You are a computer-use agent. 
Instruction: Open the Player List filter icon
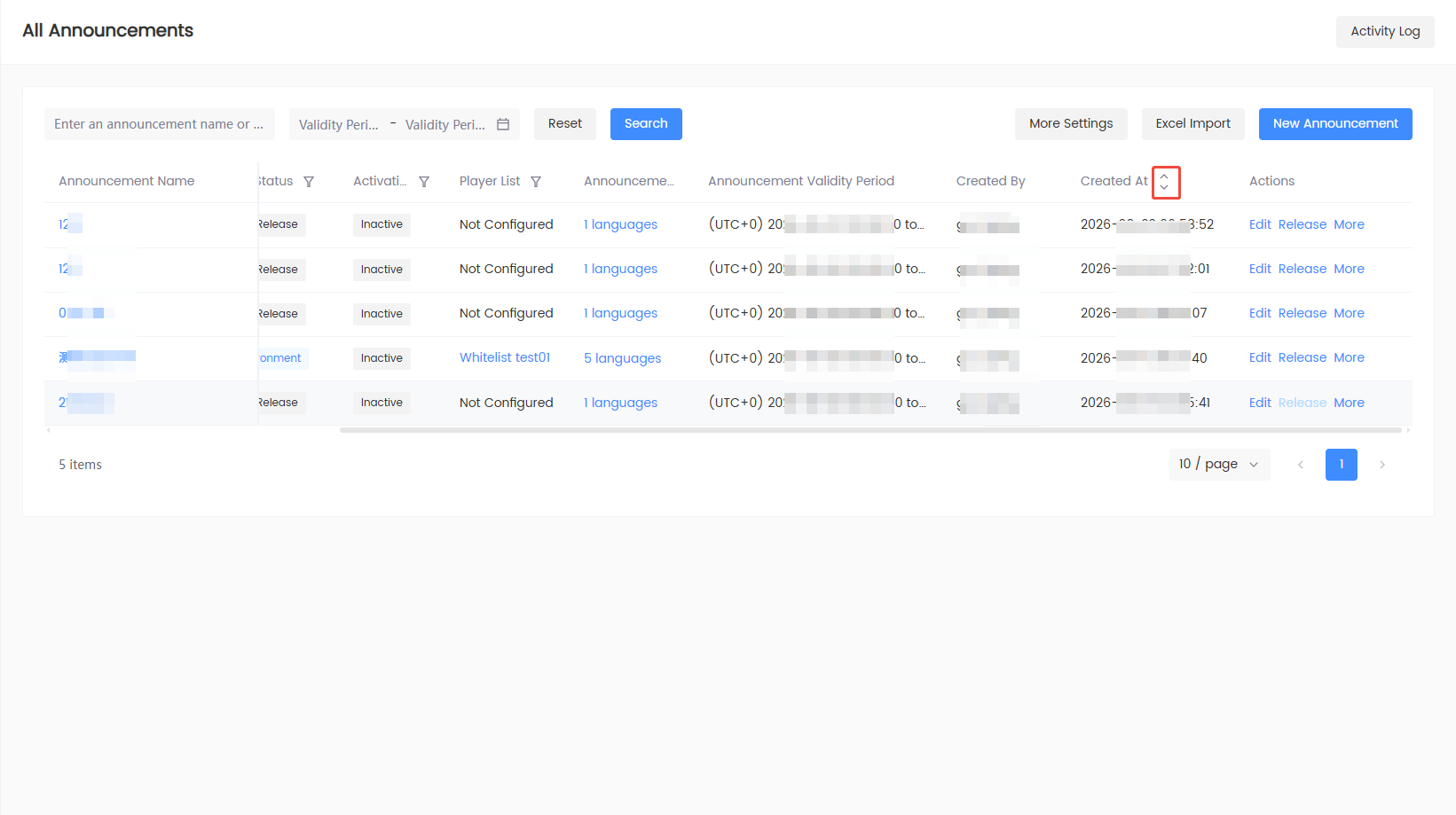[536, 182]
